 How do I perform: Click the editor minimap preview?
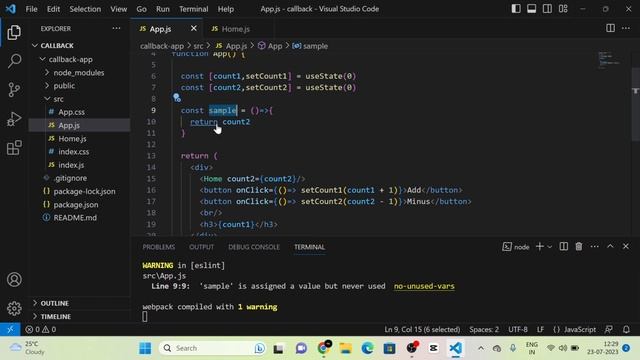tap(609, 60)
